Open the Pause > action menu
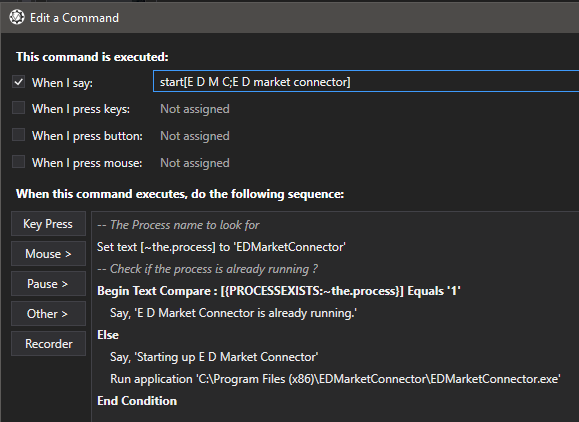Image resolution: width=579 pixels, height=422 pixels. pyautogui.click(x=48, y=284)
